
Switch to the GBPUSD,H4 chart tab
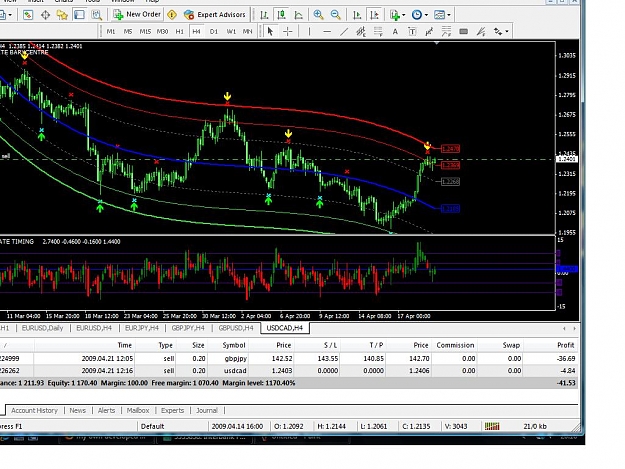(236, 328)
